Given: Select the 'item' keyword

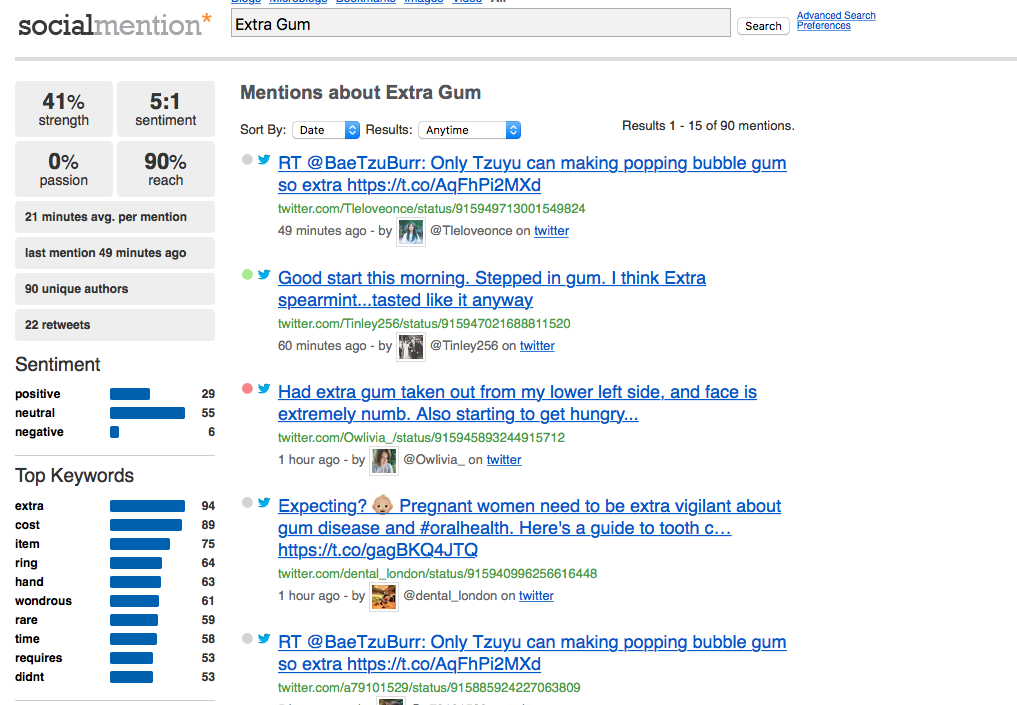Looking at the screenshot, I should pos(27,544).
